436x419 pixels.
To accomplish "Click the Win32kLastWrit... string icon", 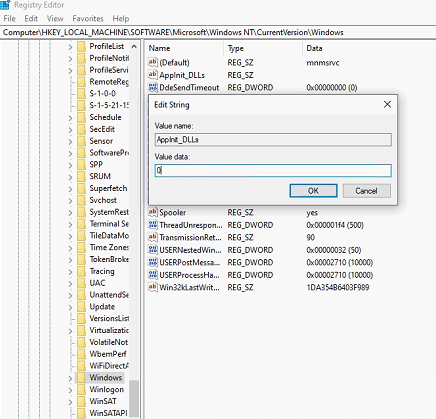I will [x=153, y=287].
